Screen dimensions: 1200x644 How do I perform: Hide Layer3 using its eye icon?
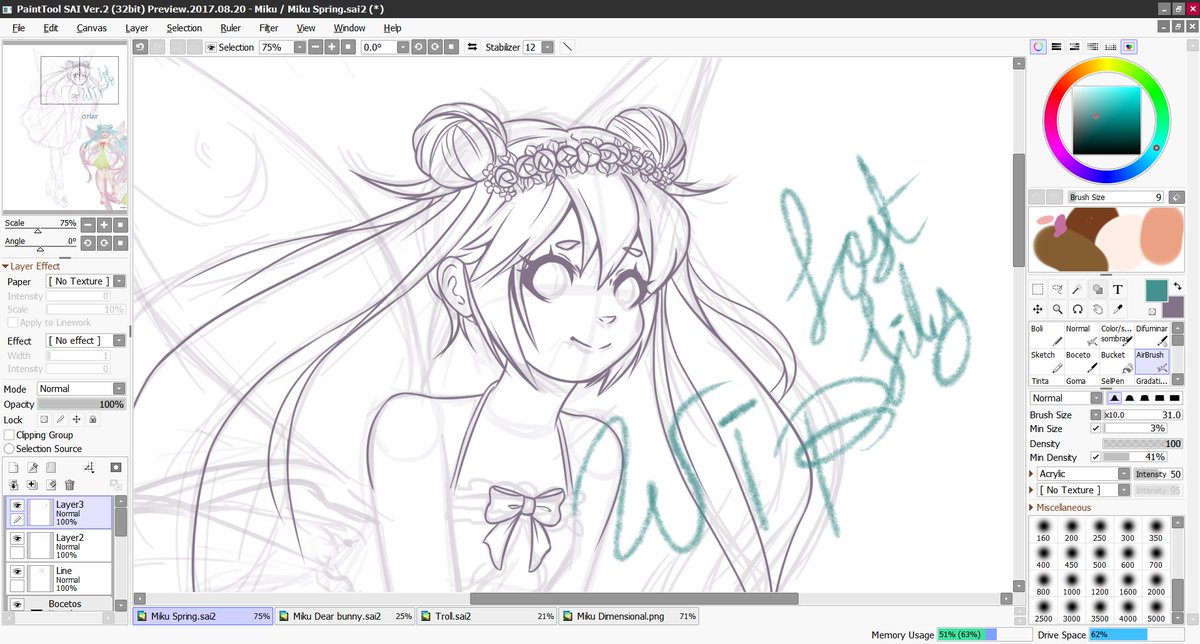pyautogui.click(x=17, y=506)
